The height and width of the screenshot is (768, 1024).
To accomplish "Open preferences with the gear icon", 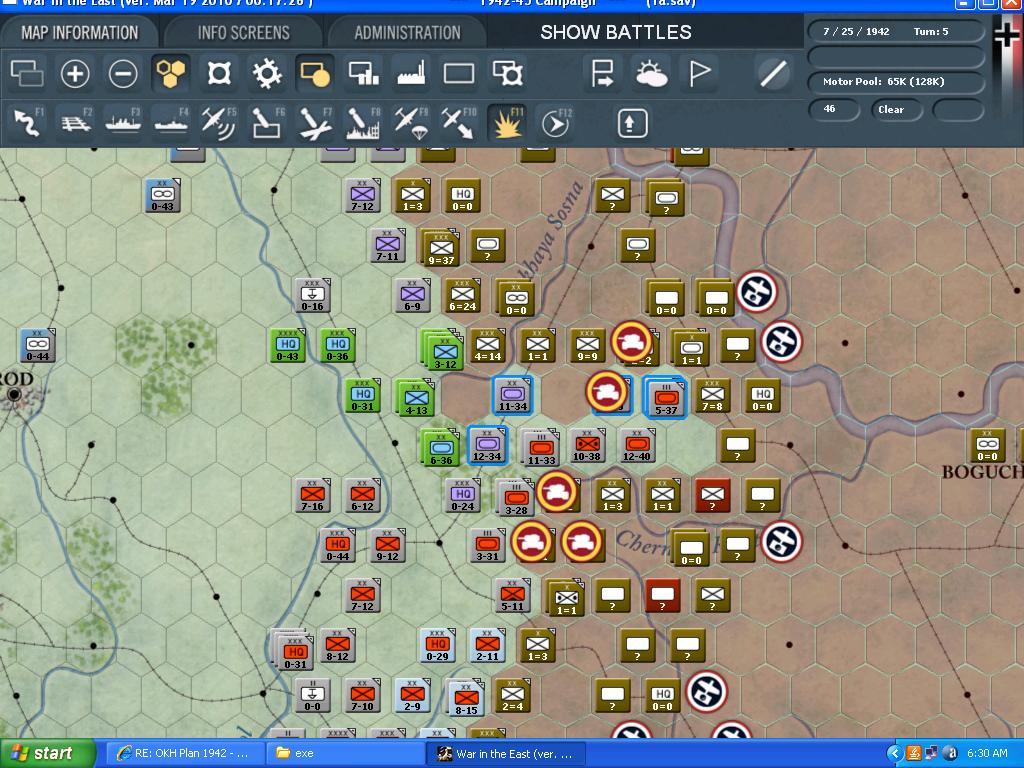I will pos(267,73).
